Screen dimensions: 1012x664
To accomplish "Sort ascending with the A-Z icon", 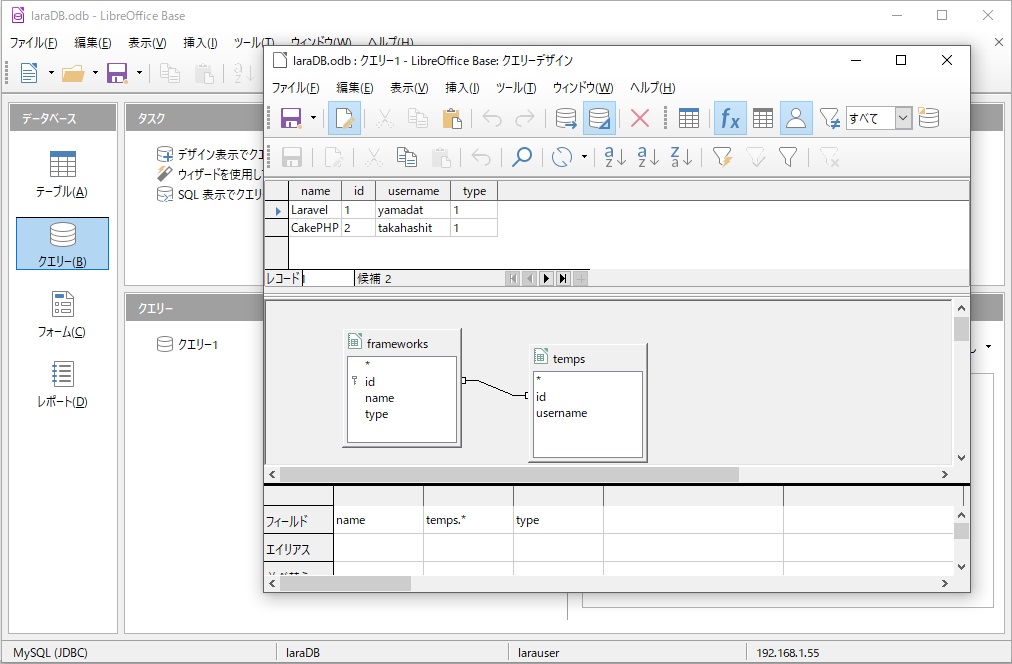I will [x=649, y=157].
